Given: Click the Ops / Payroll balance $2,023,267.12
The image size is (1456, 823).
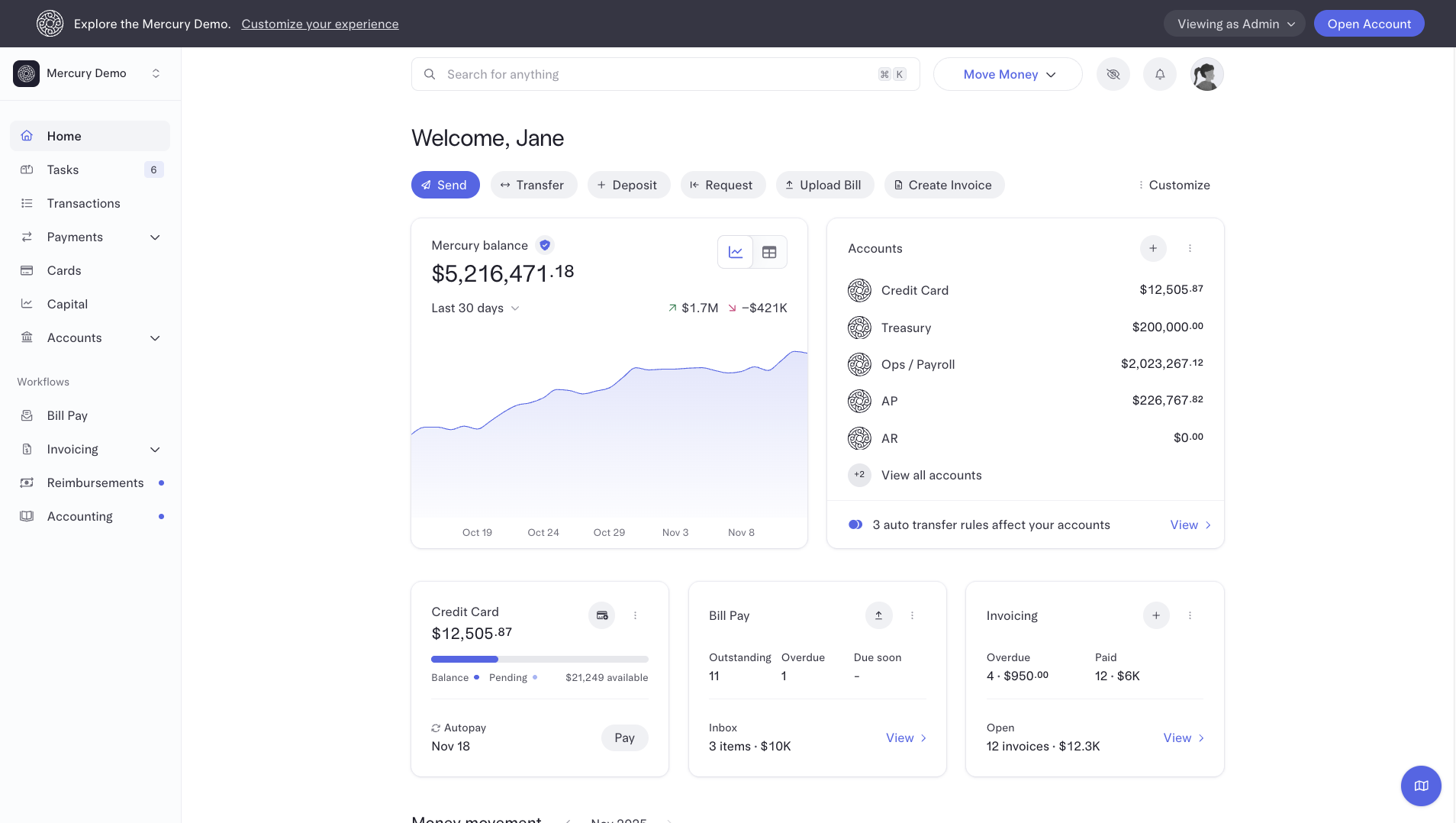Looking at the screenshot, I should tap(1161, 363).
